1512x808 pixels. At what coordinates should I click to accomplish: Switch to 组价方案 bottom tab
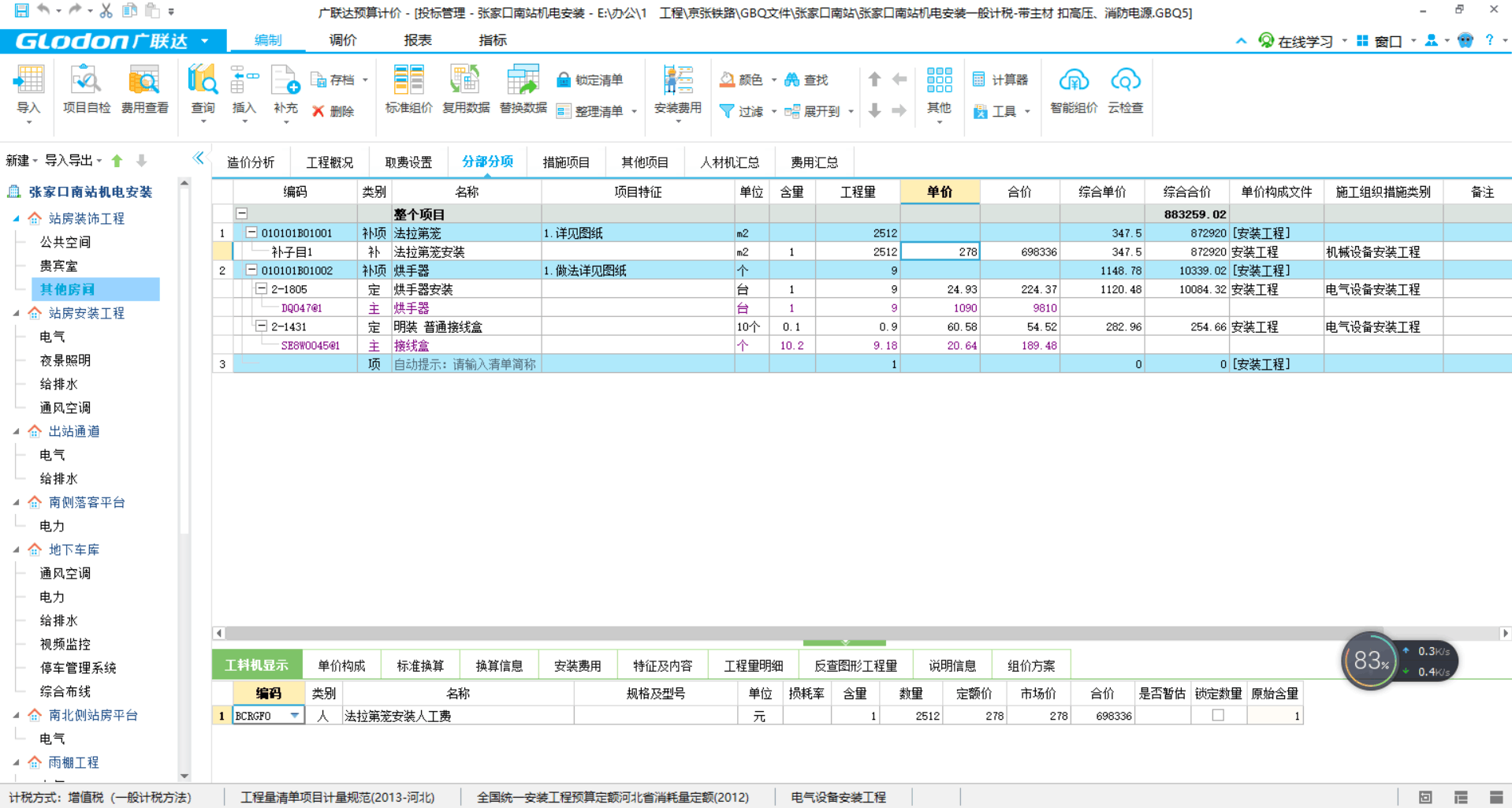1031,665
